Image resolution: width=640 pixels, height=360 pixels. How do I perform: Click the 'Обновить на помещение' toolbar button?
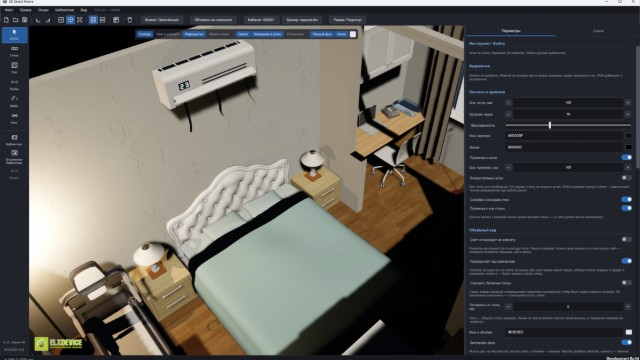[x=213, y=20]
